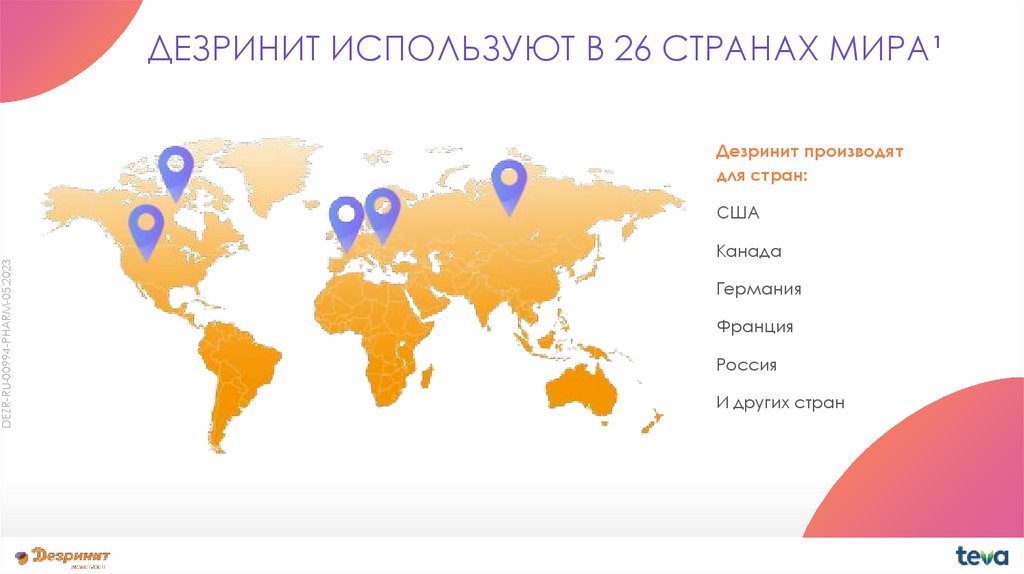Select the США list entry
The height and width of the screenshot is (574, 1024).
(x=737, y=213)
